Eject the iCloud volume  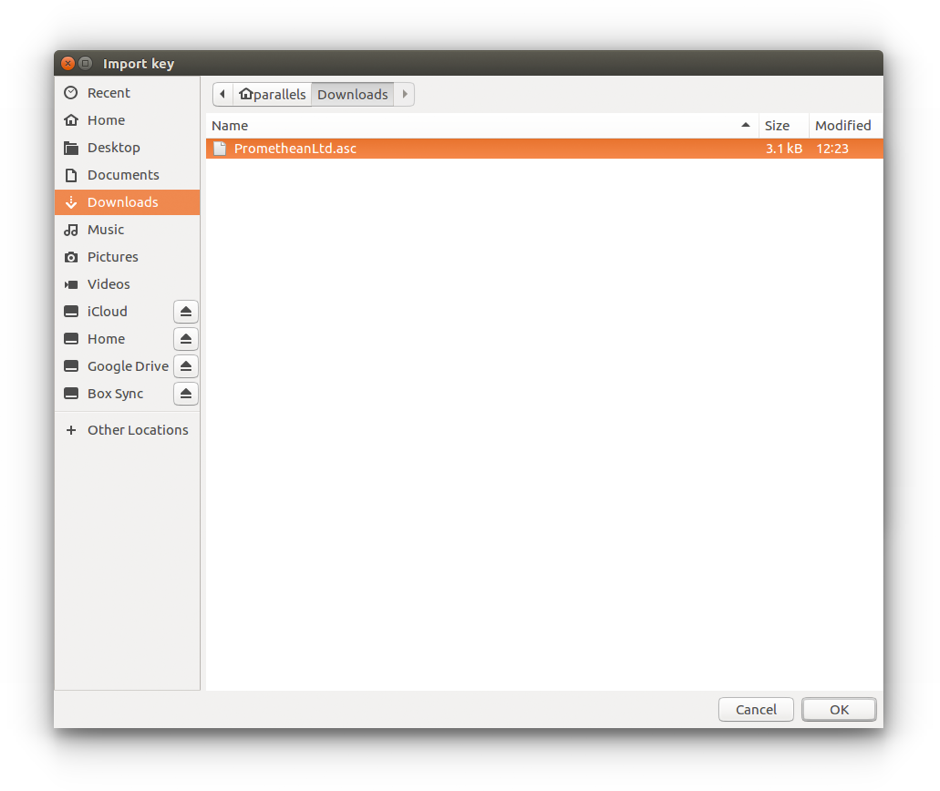(x=186, y=311)
